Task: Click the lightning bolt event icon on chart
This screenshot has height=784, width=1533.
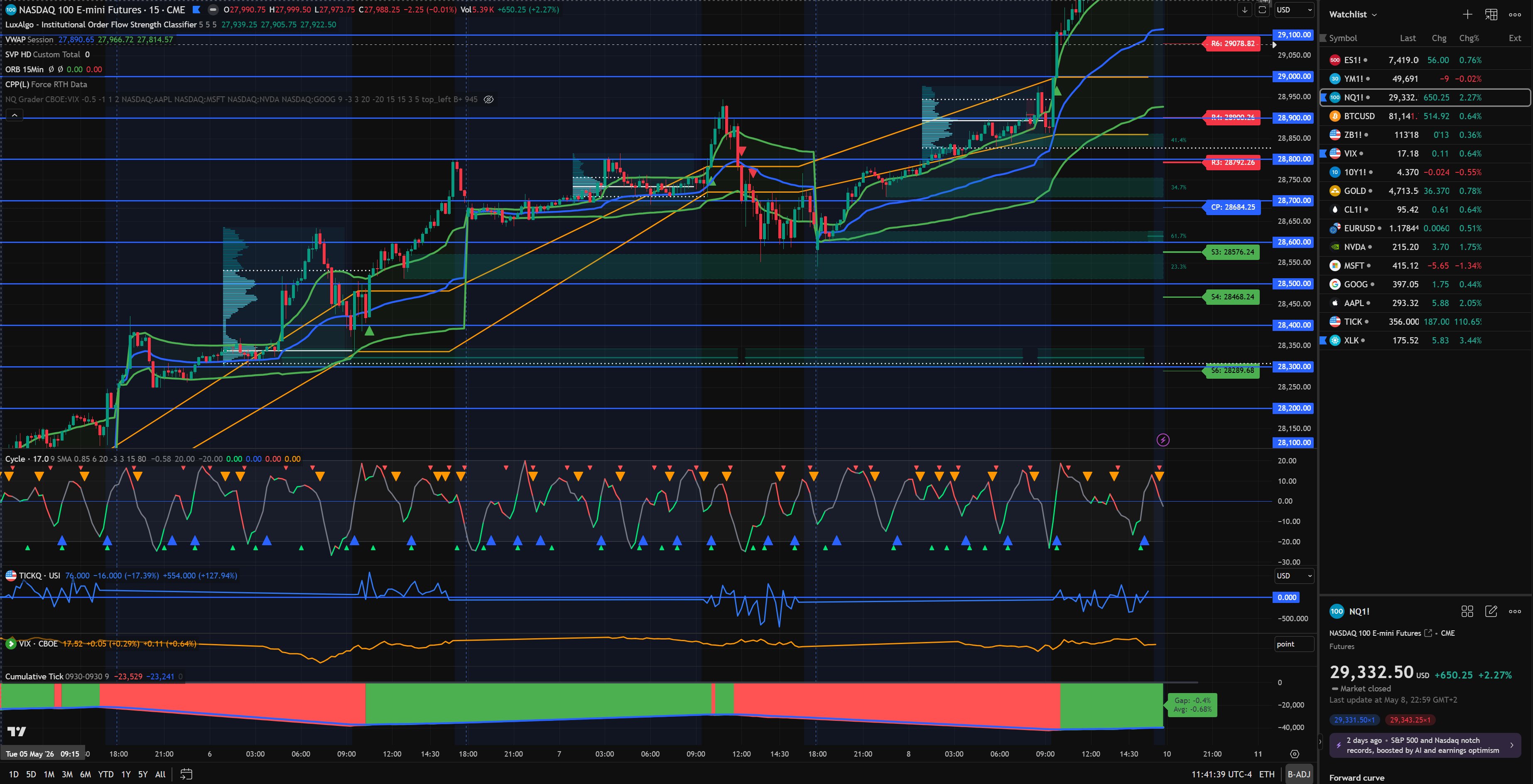Action: point(1162,440)
